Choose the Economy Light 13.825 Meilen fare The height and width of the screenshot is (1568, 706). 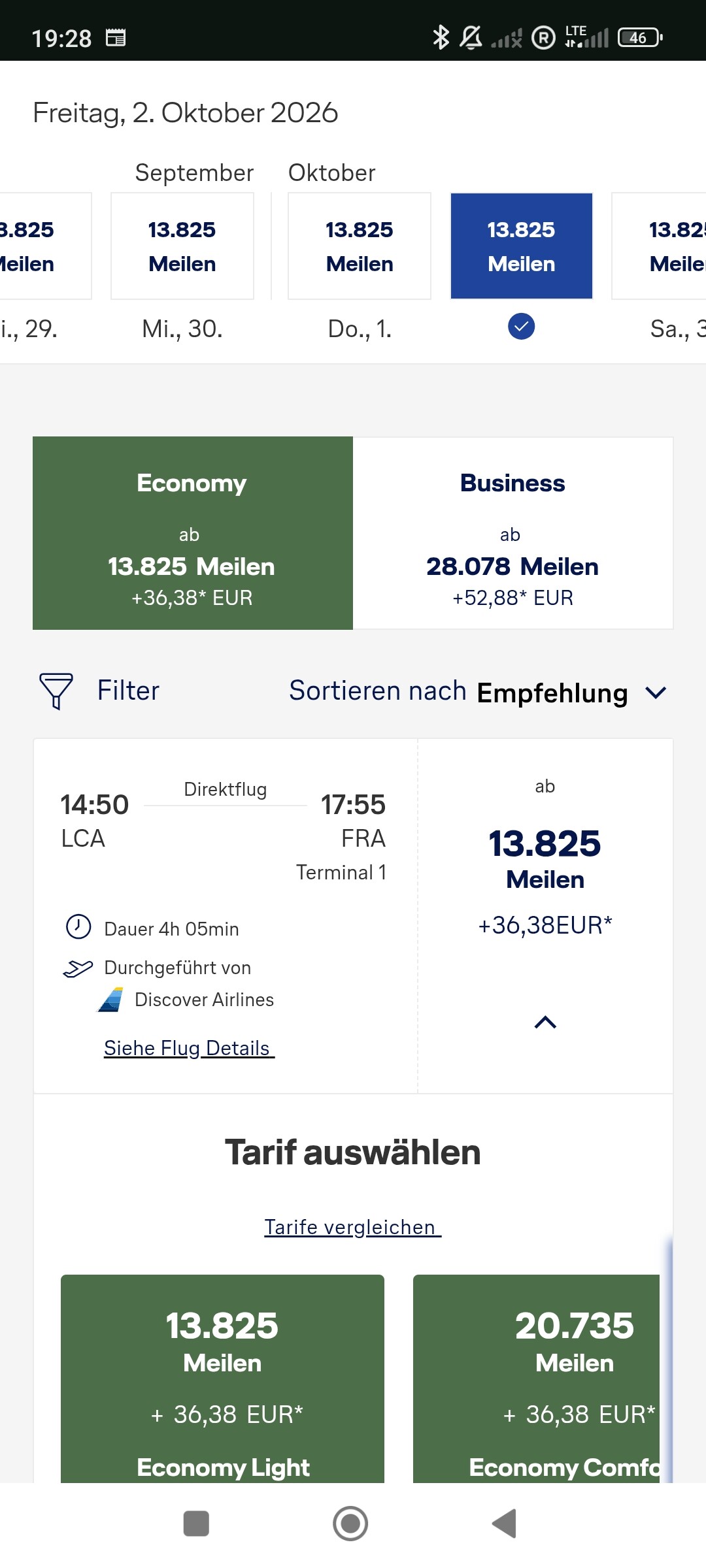coord(222,1379)
